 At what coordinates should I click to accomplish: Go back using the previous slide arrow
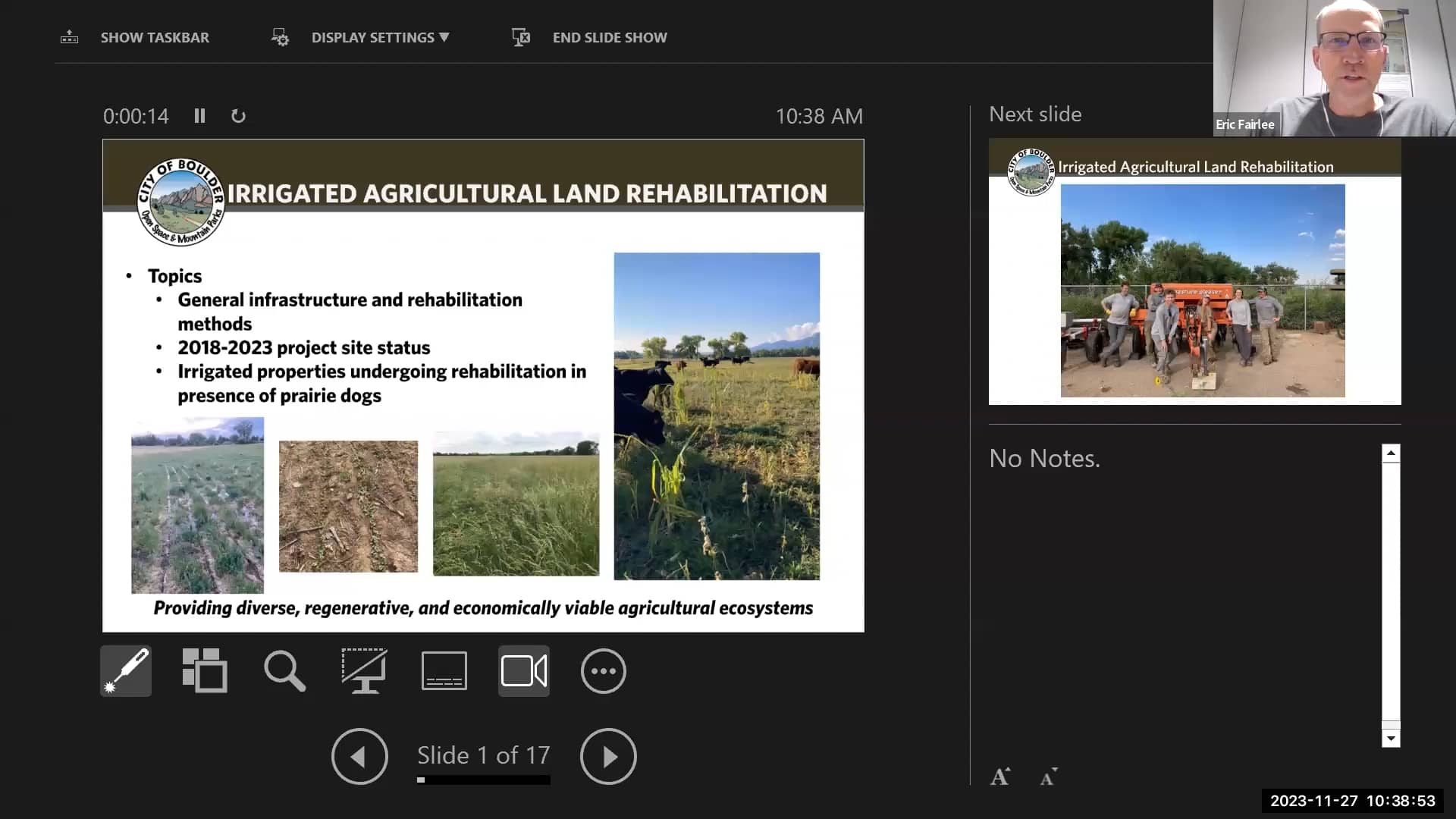(359, 756)
